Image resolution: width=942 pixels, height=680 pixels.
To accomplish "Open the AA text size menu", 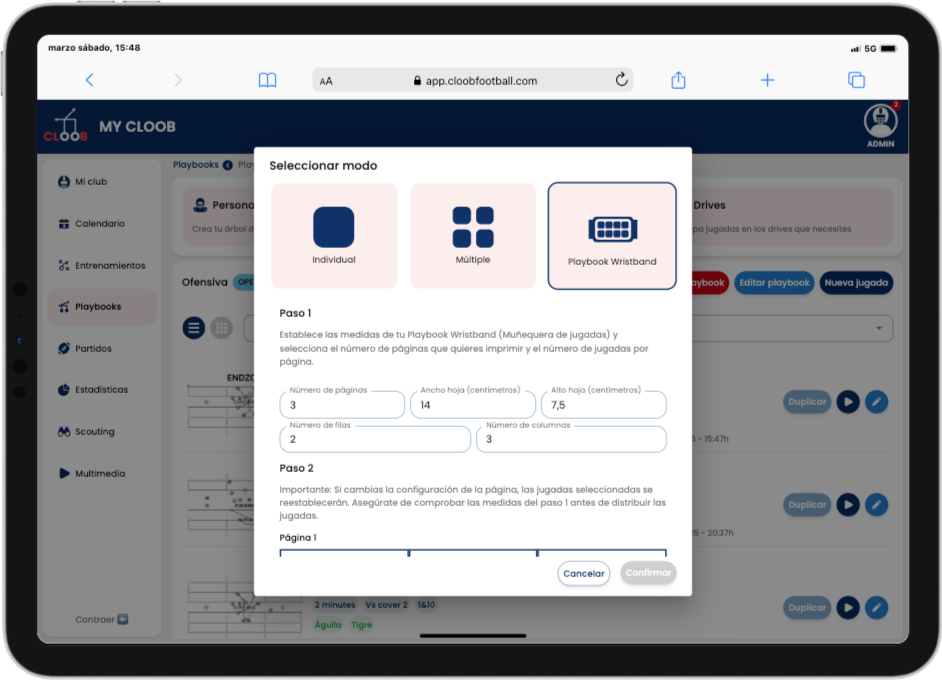I will (326, 81).
